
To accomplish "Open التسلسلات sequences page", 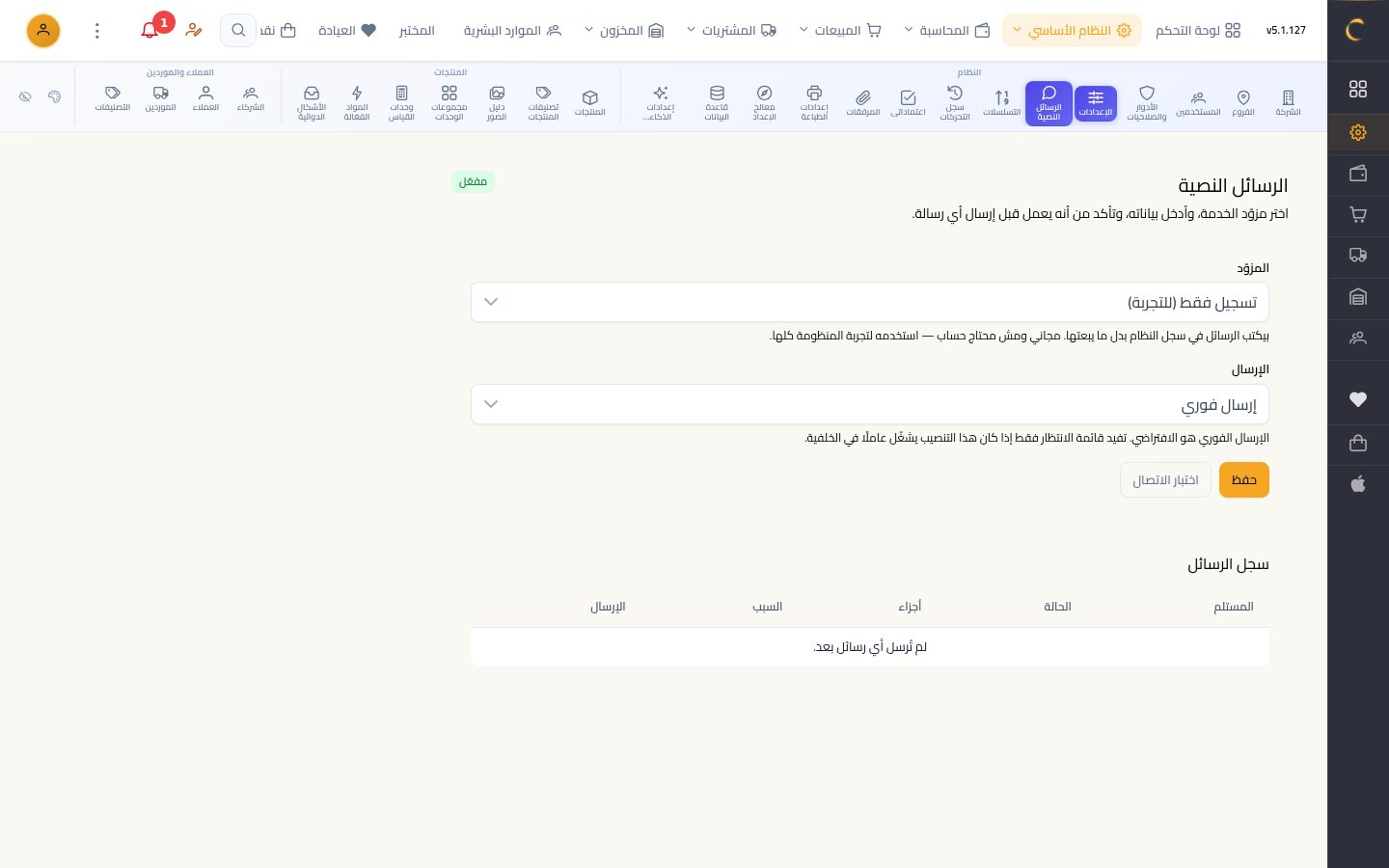I will click(x=1002, y=103).
